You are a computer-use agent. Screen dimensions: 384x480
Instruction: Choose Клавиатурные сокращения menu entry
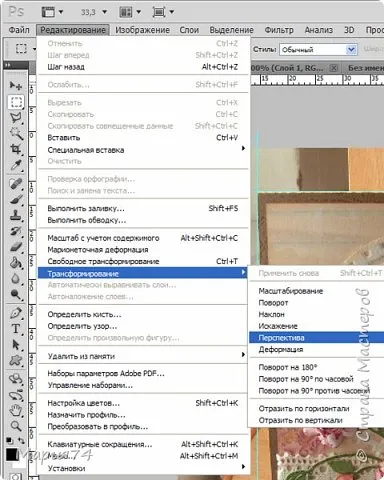click(x=143, y=444)
